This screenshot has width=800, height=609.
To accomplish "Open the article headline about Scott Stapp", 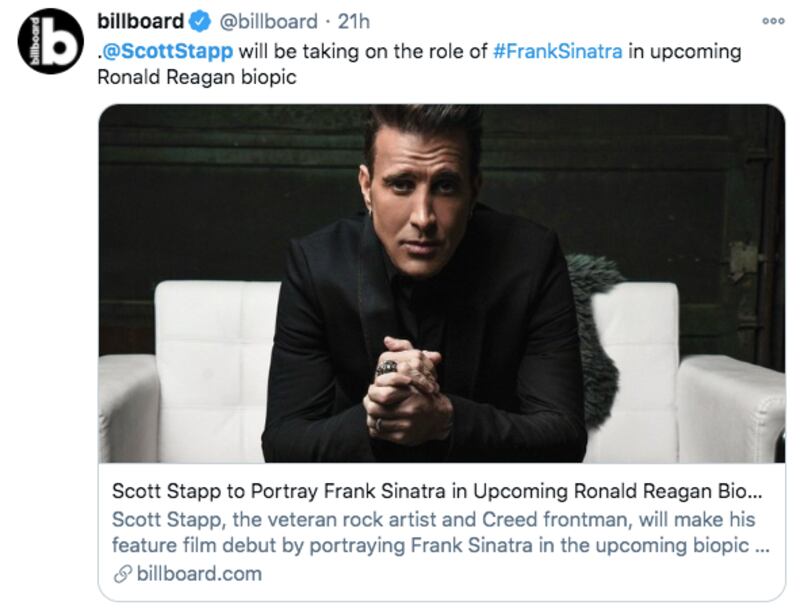I will 400,489.
